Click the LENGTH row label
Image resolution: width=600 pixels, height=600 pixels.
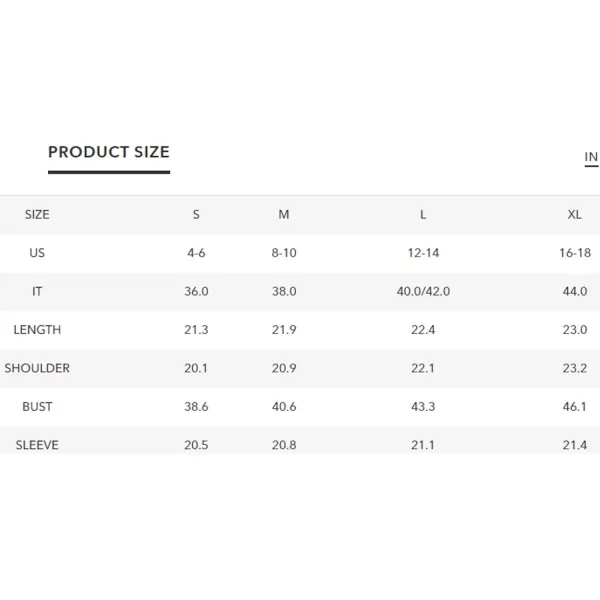point(37,329)
